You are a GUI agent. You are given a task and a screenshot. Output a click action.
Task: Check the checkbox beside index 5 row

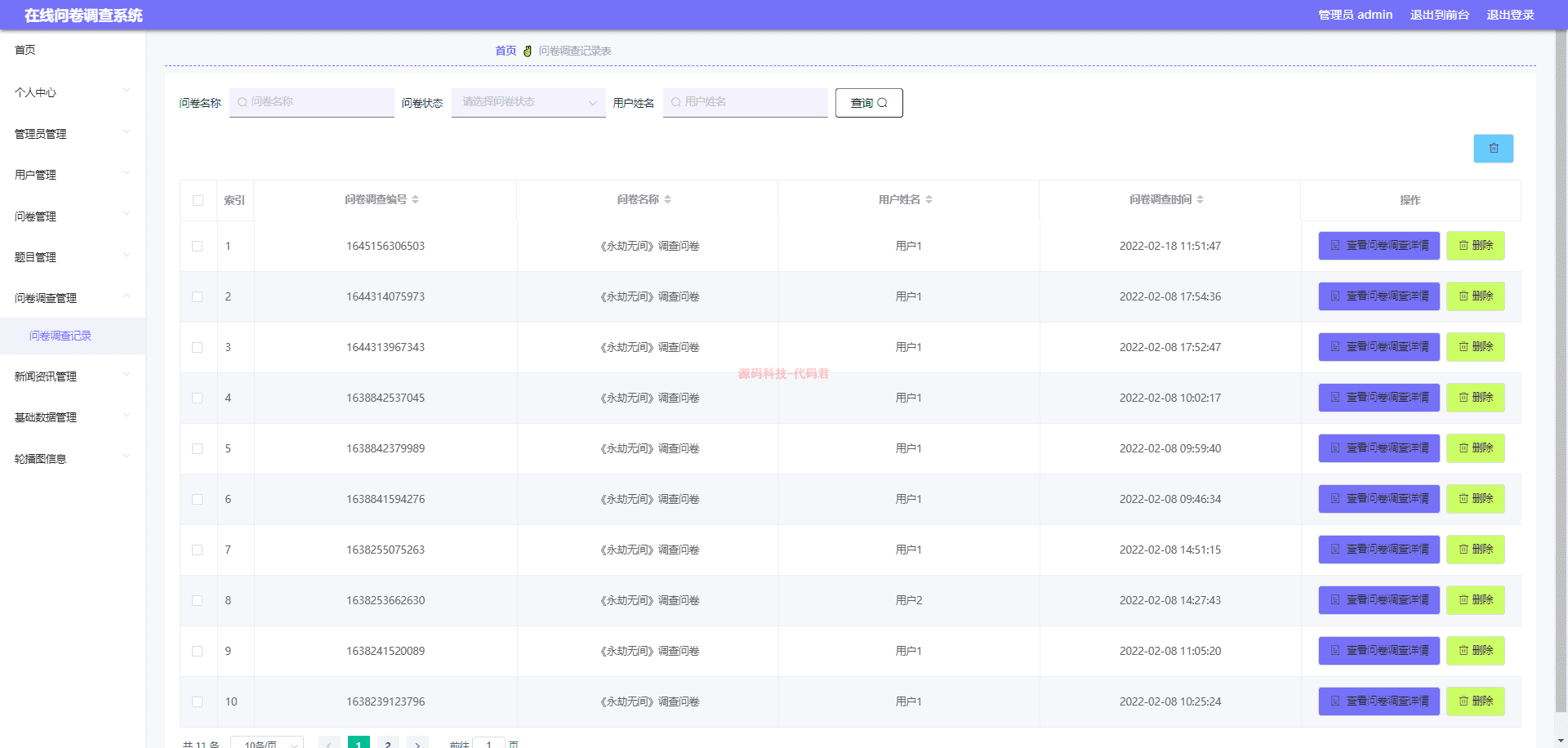(x=198, y=448)
